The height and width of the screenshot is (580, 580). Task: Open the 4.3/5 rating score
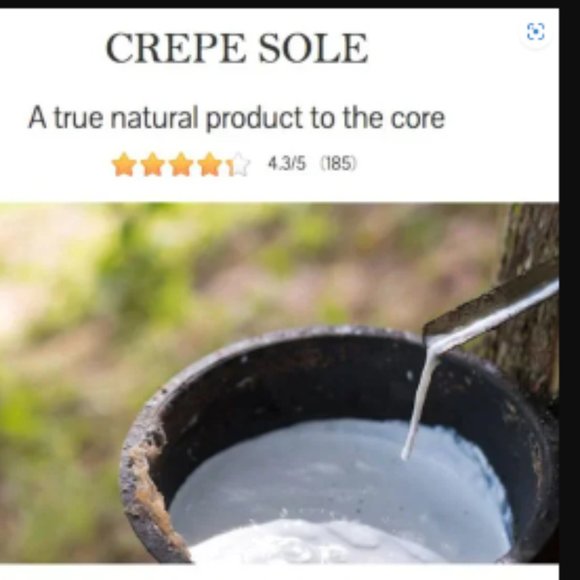[x=287, y=163]
